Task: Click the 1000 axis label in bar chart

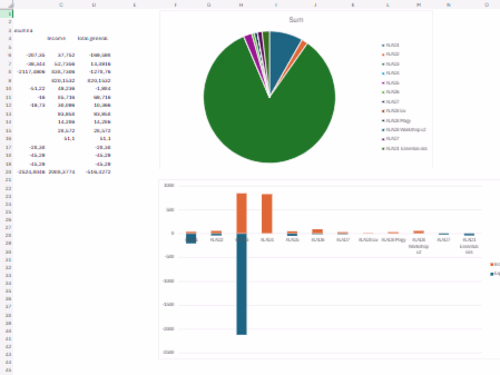Action: pos(169,185)
